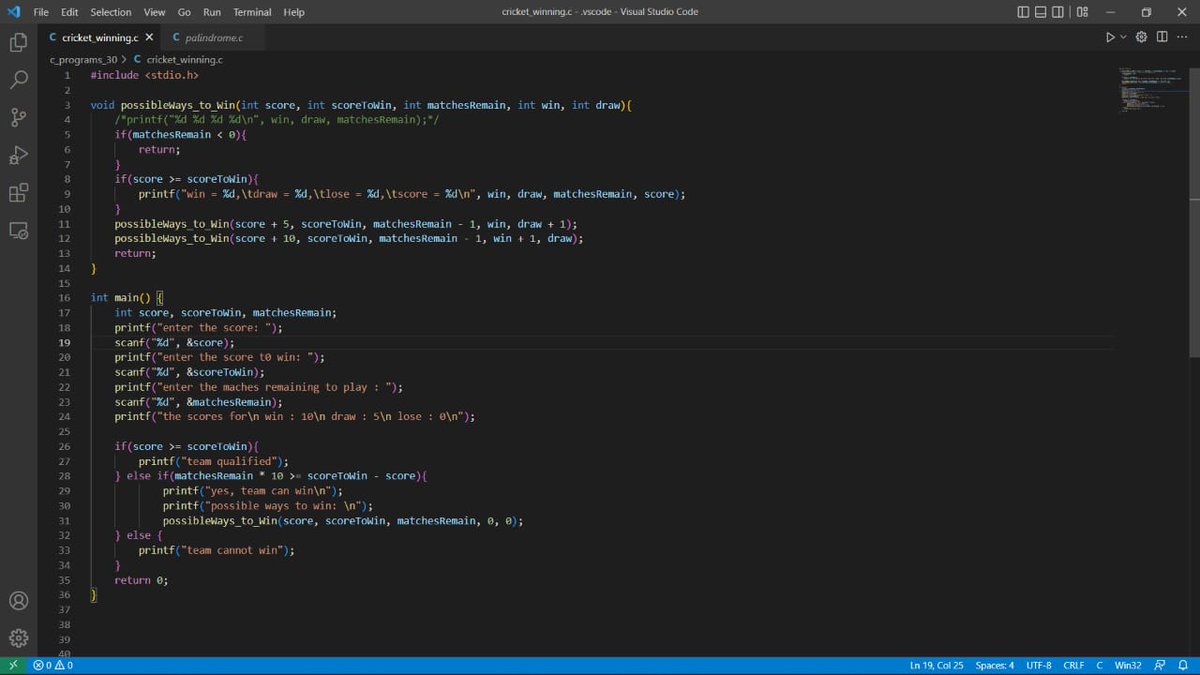The height and width of the screenshot is (675, 1200).
Task: Split the editor window
Action: (1161, 36)
